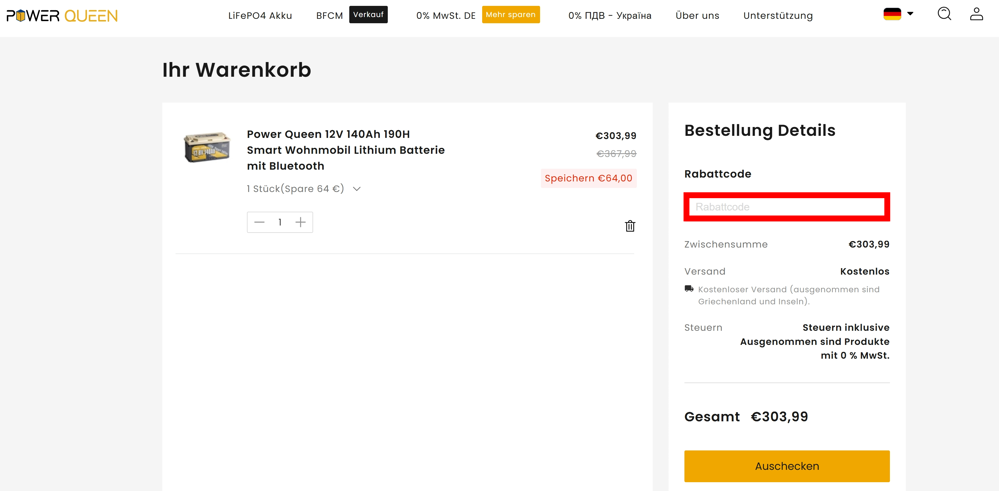Click the Auschecken button
The height and width of the screenshot is (491, 999).
click(x=787, y=466)
